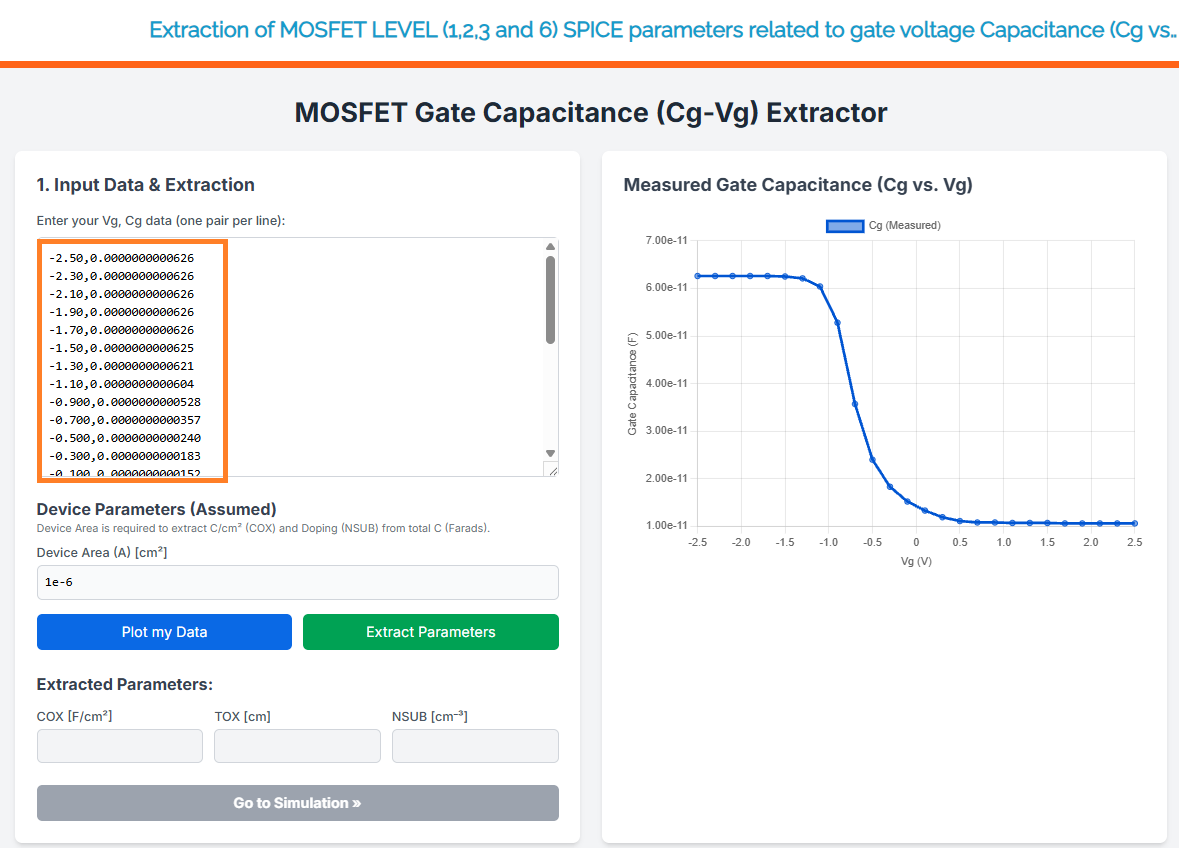Click the TOX output field
The image size is (1179, 848).
297,746
